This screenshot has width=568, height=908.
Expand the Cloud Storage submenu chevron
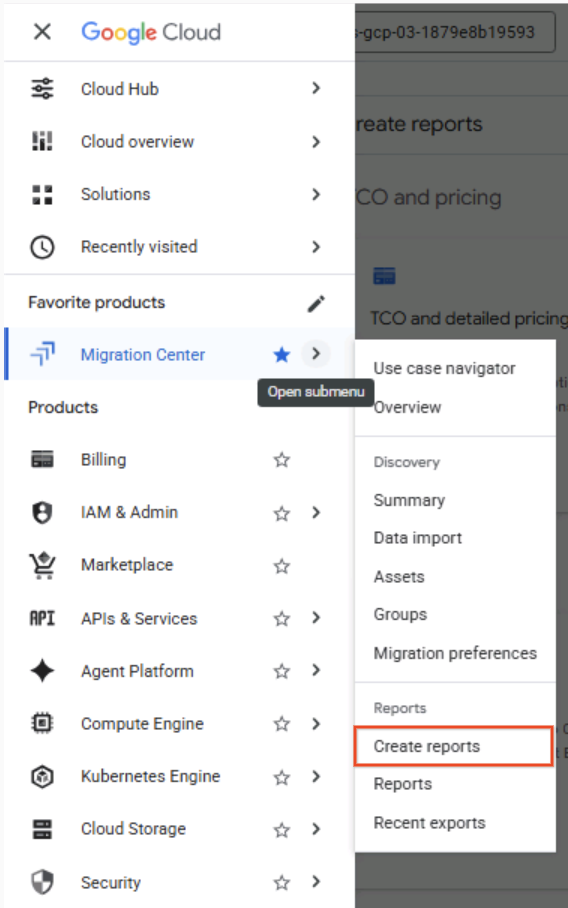[316, 829]
